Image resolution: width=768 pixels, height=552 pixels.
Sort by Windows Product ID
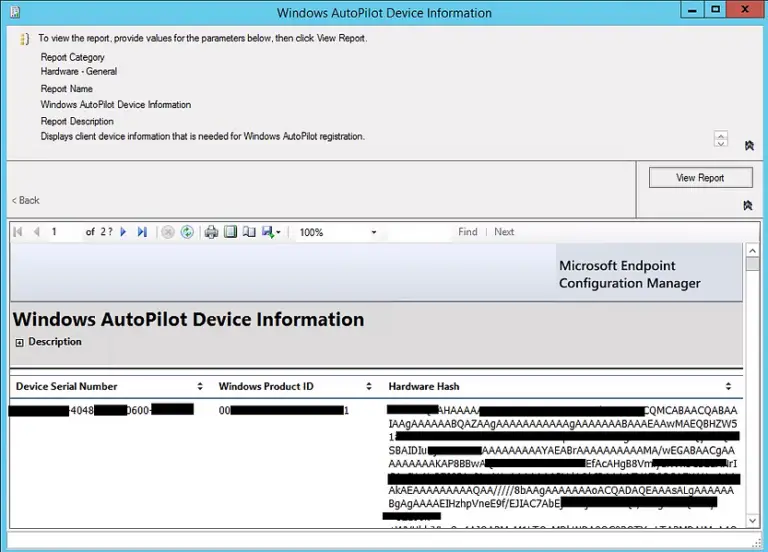369,386
